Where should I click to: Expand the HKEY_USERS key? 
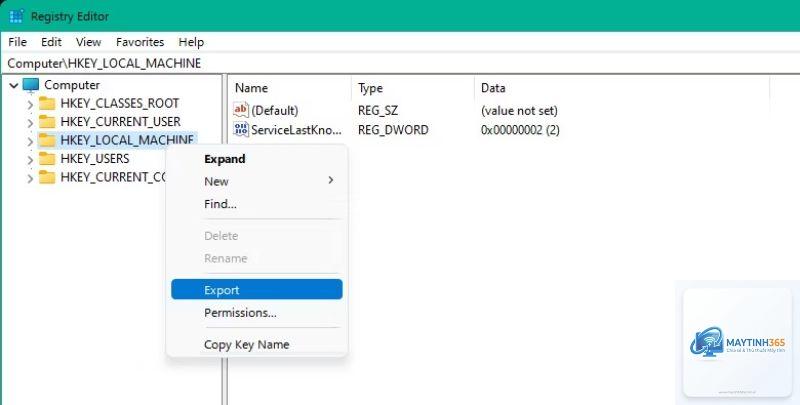[30, 160]
